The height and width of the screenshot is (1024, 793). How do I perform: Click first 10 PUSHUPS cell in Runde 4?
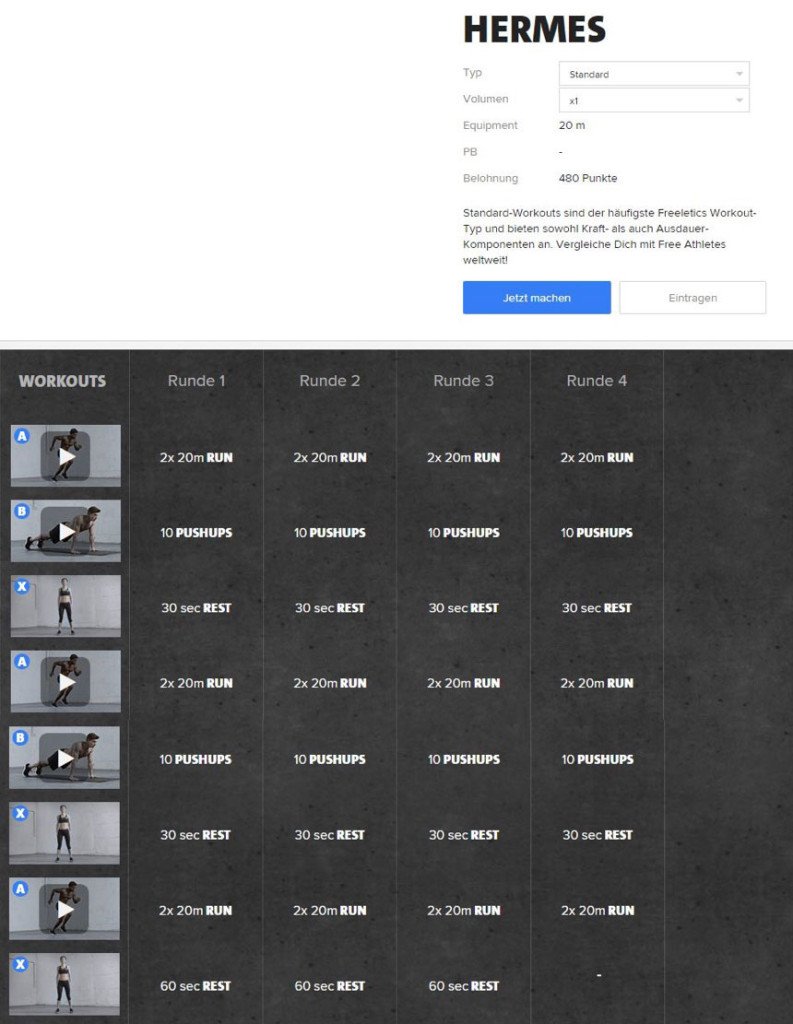(596, 533)
